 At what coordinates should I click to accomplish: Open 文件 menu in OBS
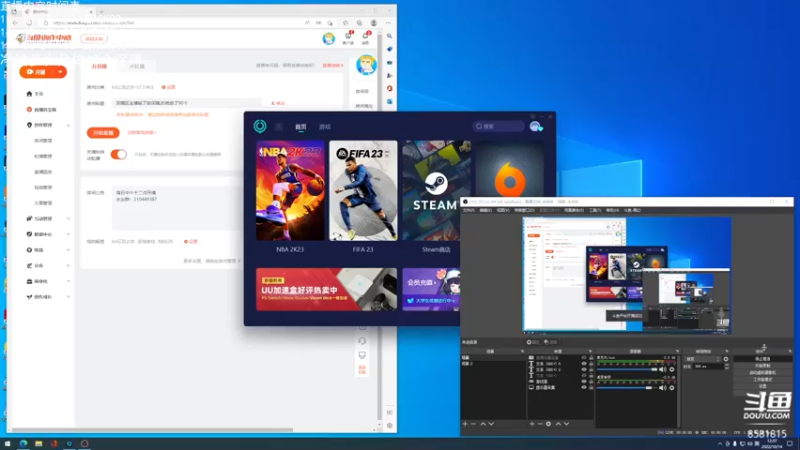(x=468, y=210)
